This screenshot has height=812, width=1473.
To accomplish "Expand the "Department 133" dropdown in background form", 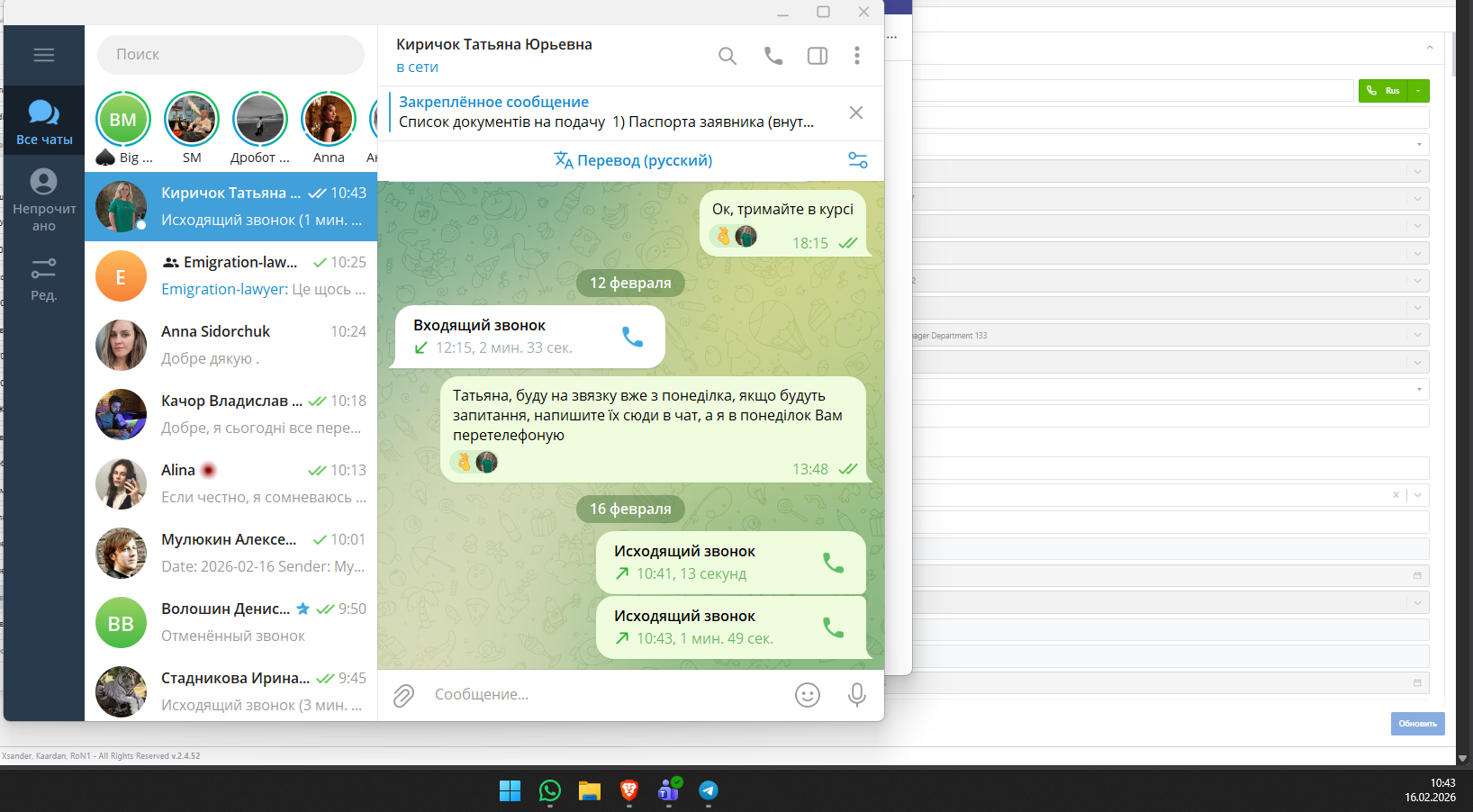I will point(1418,335).
